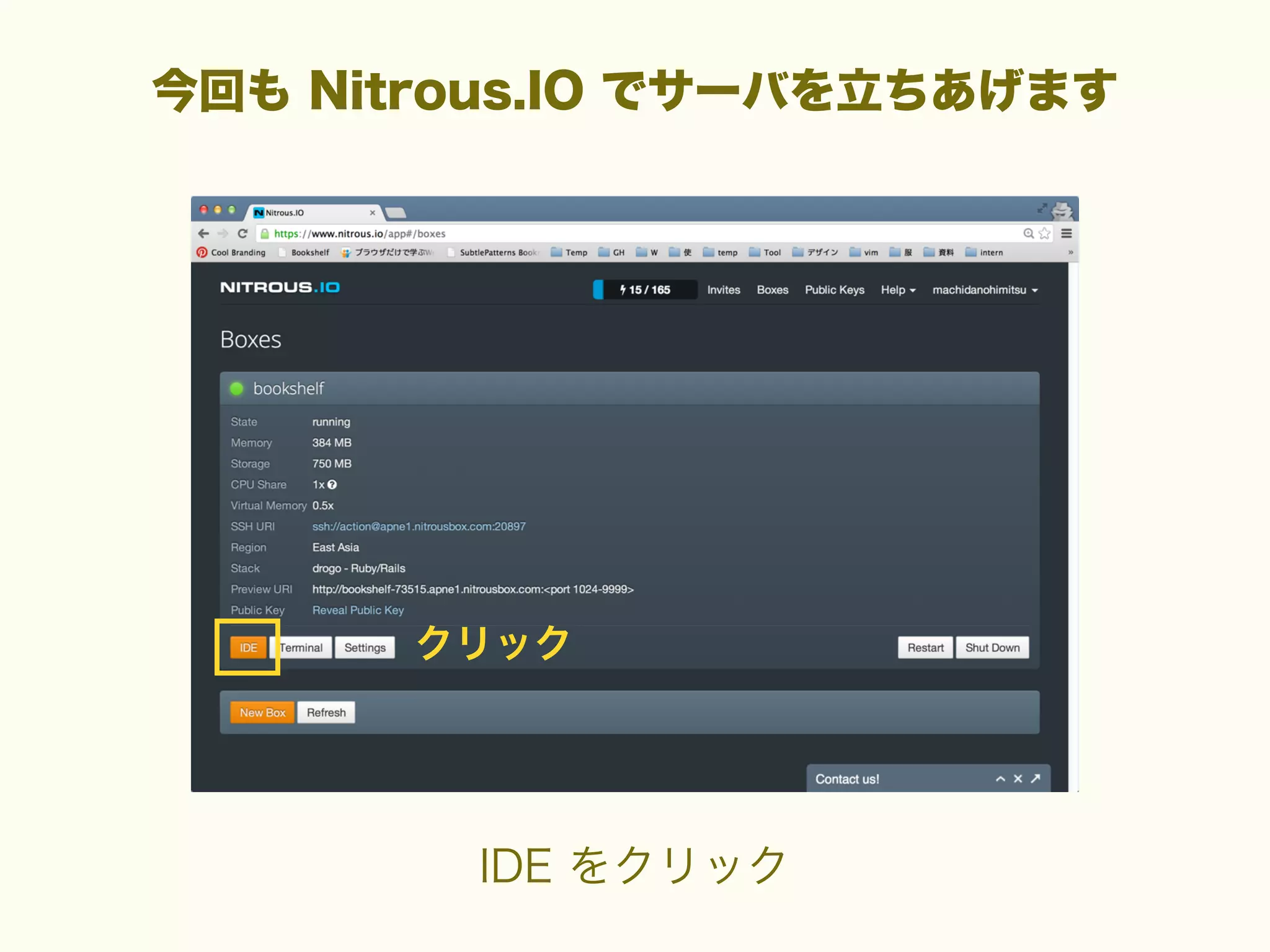Click the browser back arrow
The height and width of the screenshot is (952, 1270).
[x=203, y=234]
